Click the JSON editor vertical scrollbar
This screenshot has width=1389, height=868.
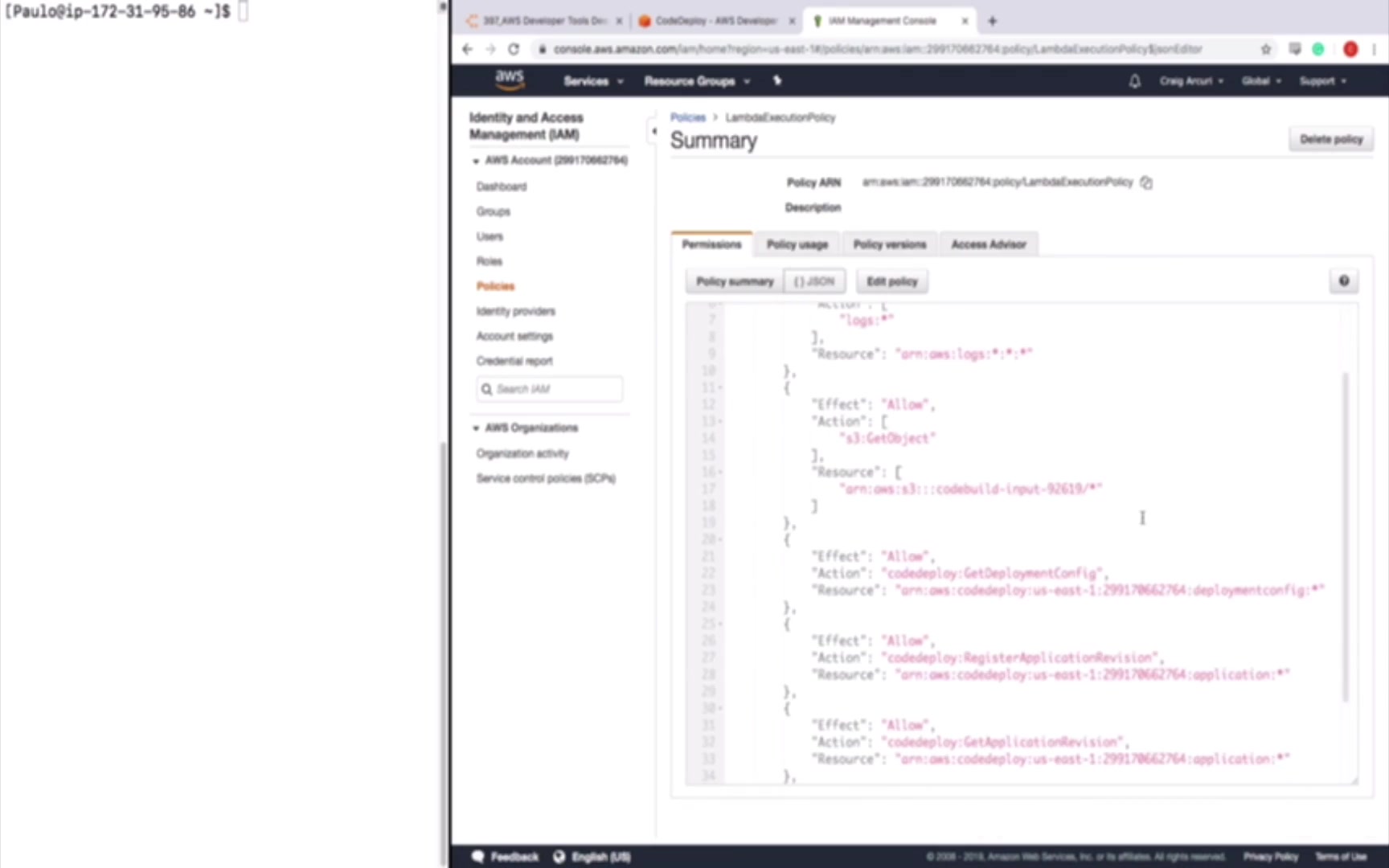tap(1345, 536)
